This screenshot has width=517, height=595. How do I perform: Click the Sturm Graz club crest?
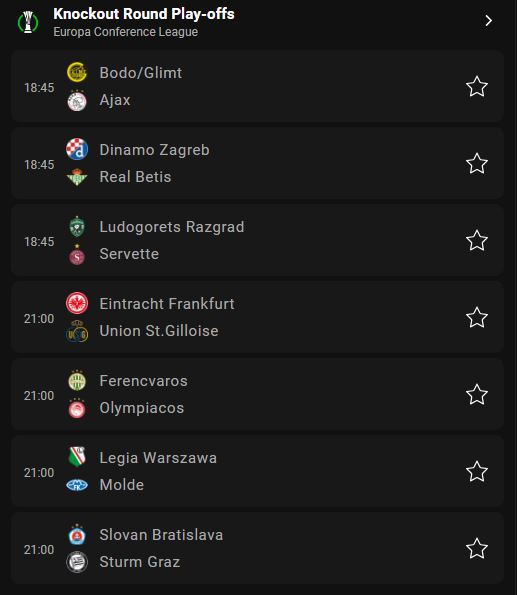(77, 562)
